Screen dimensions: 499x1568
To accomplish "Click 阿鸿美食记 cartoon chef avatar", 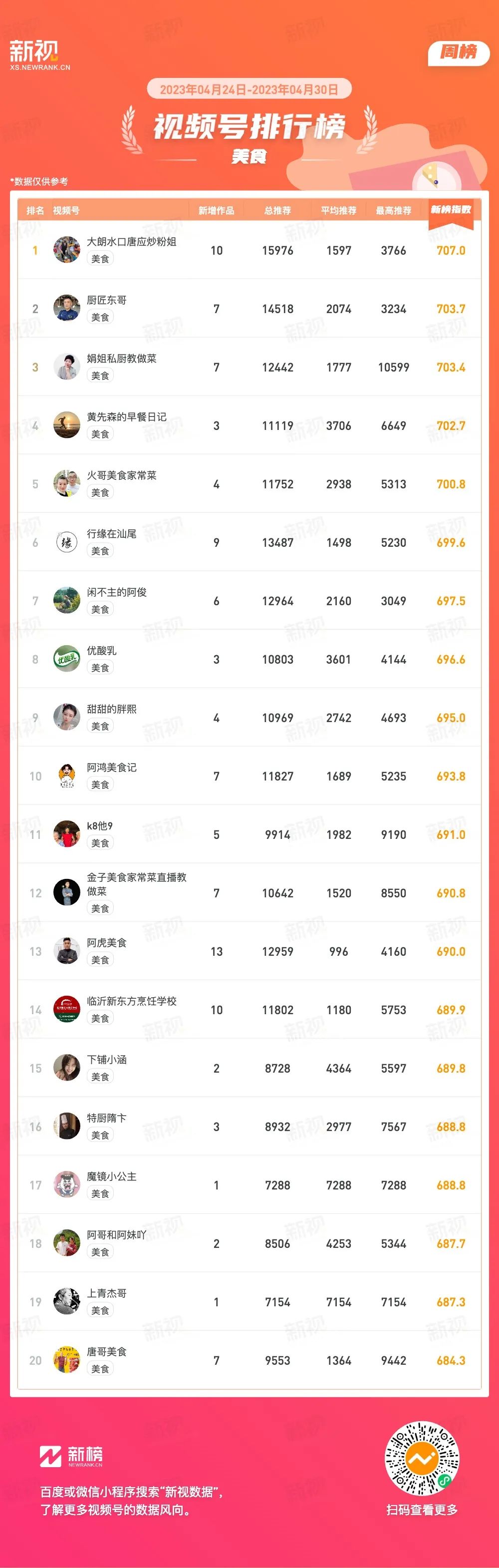I will click(66, 776).
